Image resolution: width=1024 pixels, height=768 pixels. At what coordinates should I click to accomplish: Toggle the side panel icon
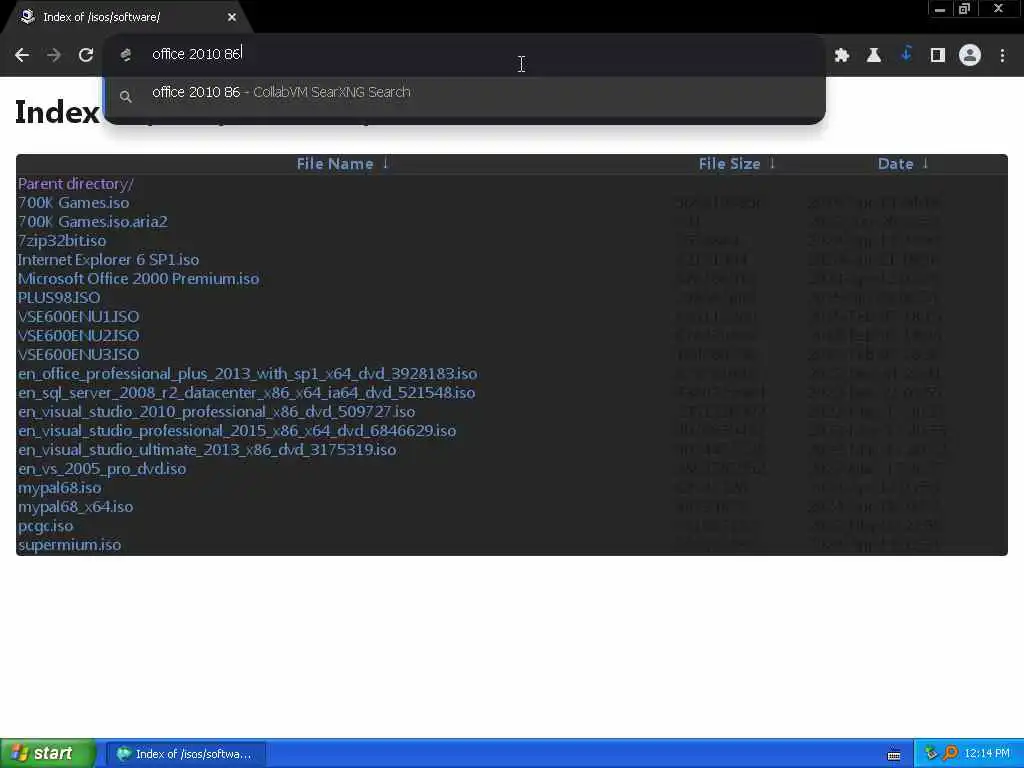tap(938, 56)
